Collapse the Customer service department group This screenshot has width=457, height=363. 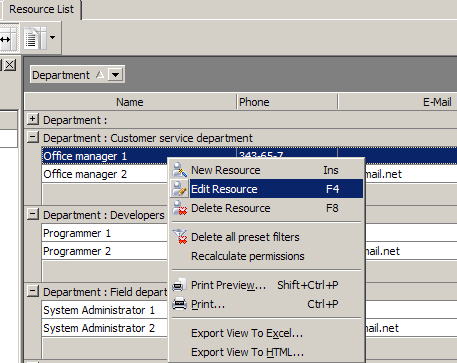(32, 137)
